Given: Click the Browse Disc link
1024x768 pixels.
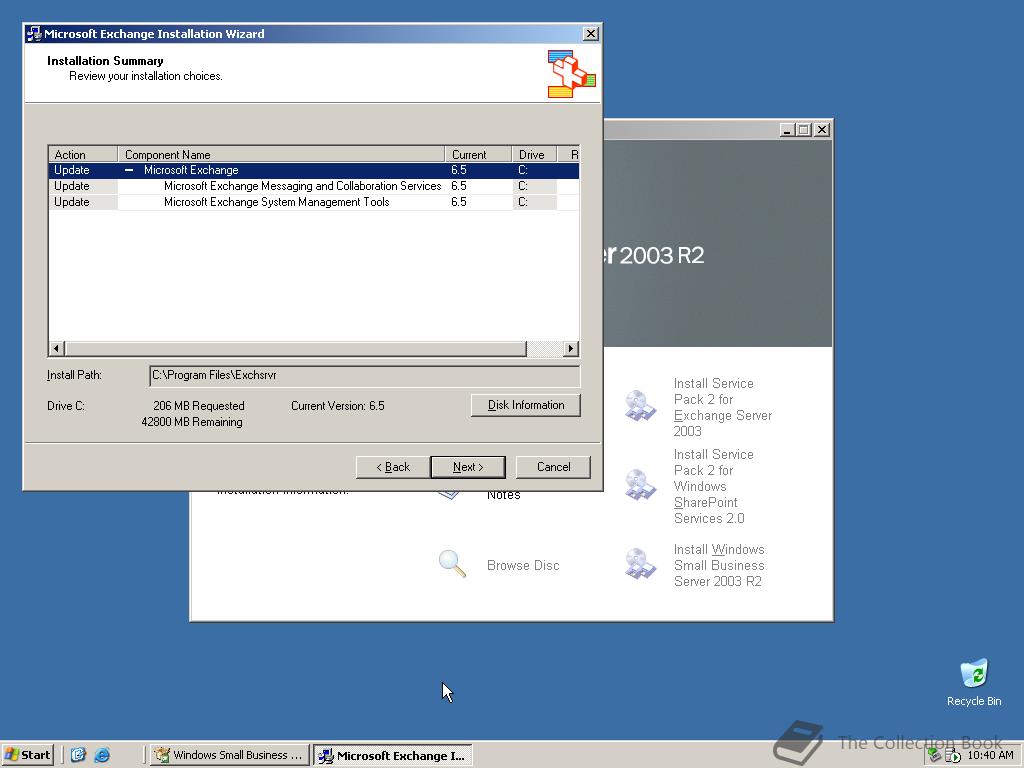Looking at the screenshot, I should [x=523, y=566].
